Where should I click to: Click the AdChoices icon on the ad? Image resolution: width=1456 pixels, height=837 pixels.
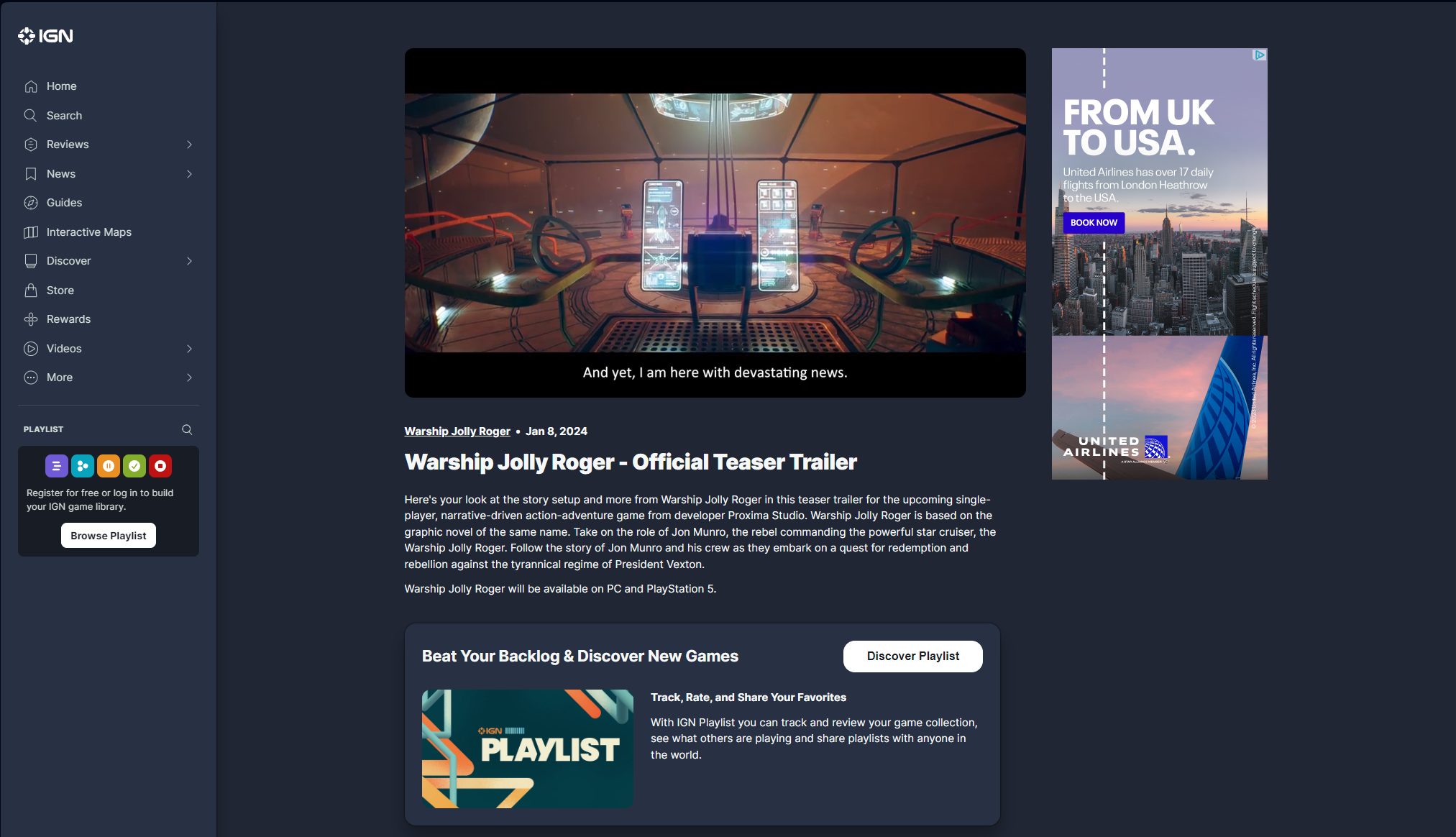pyautogui.click(x=1260, y=55)
